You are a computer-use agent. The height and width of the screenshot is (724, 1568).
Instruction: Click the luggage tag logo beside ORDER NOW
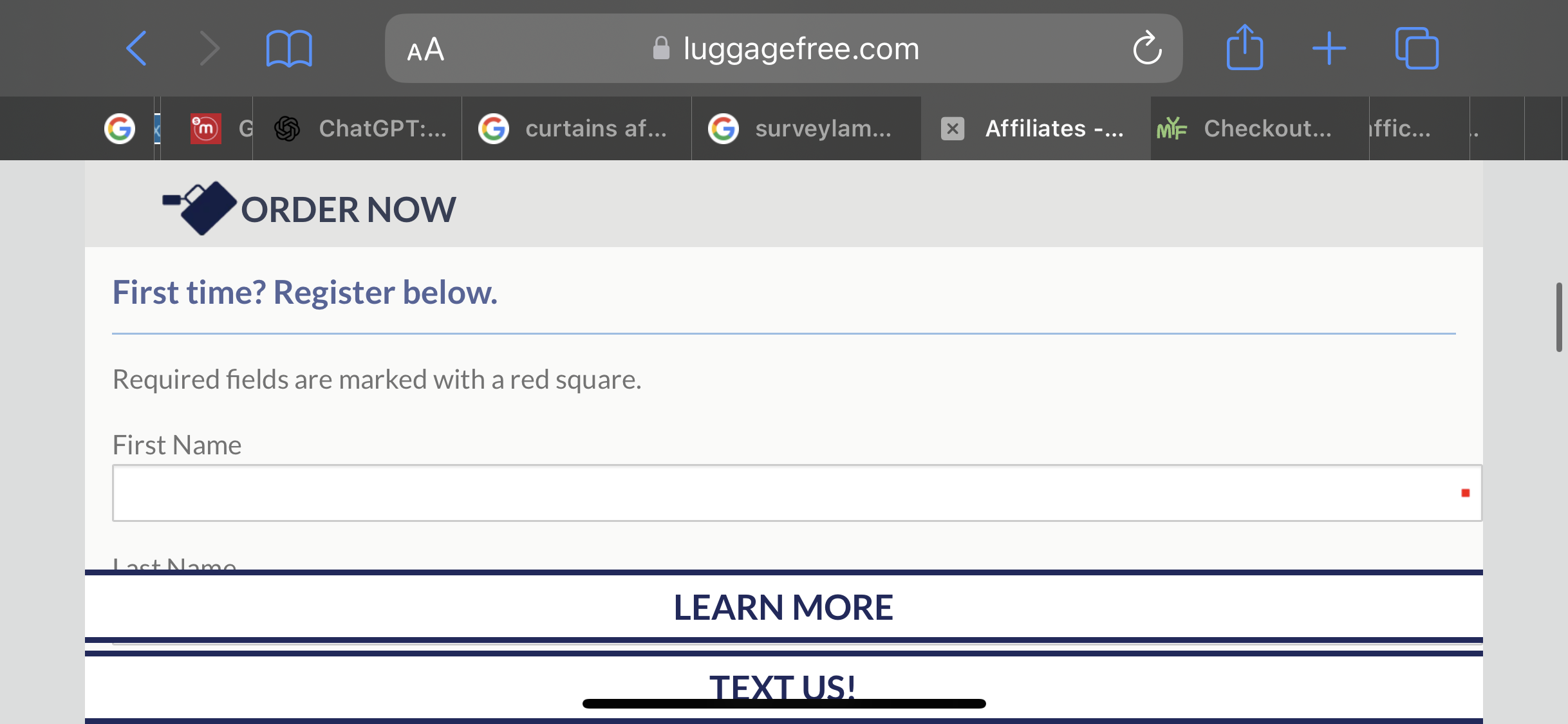pyautogui.click(x=200, y=208)
